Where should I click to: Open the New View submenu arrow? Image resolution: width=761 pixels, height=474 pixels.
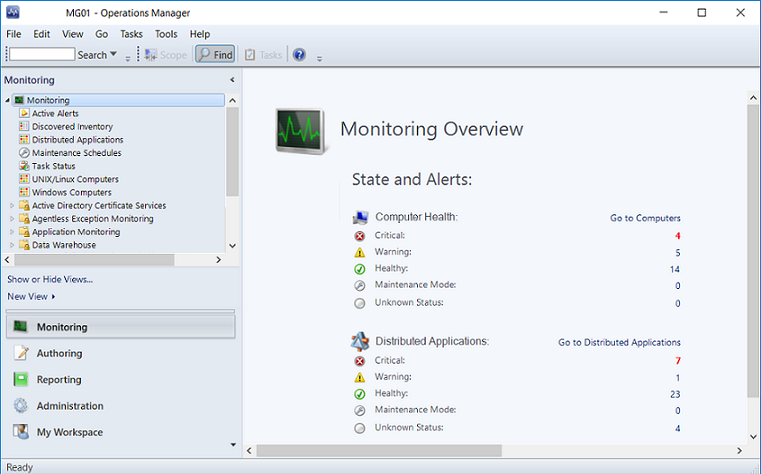[53, 296]
